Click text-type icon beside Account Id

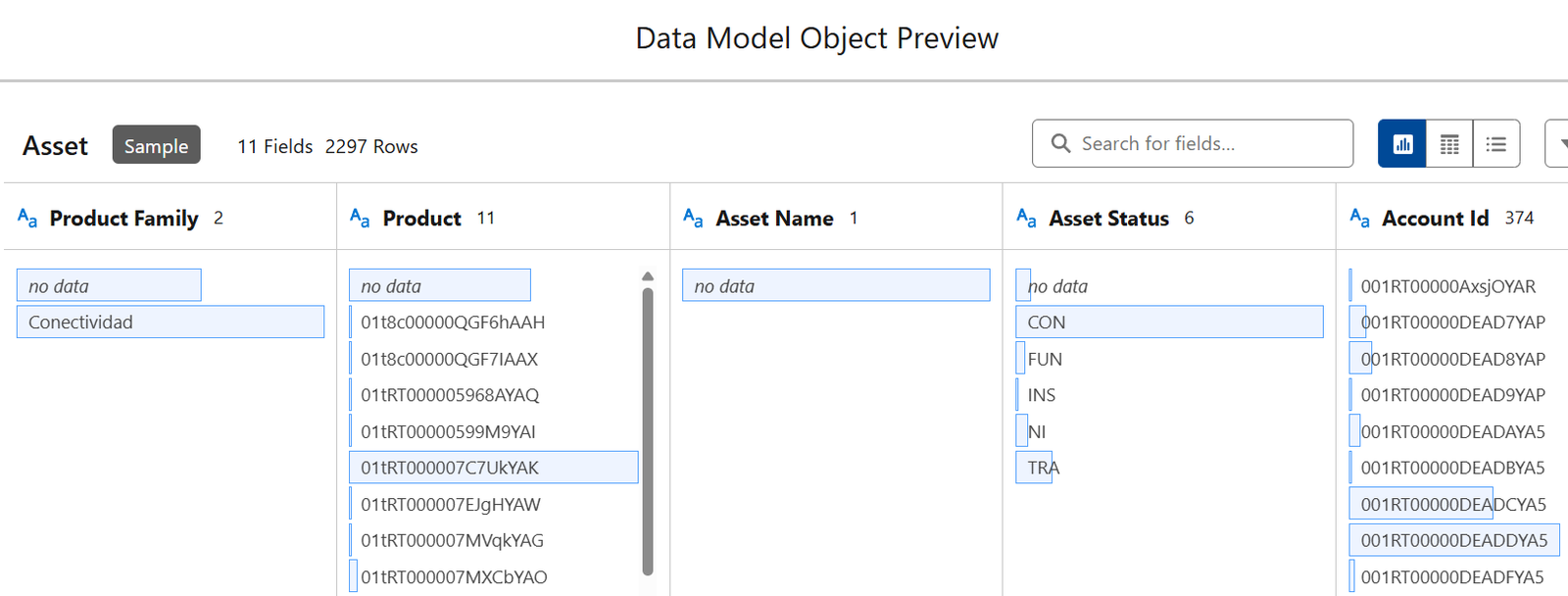[1359, 218]
